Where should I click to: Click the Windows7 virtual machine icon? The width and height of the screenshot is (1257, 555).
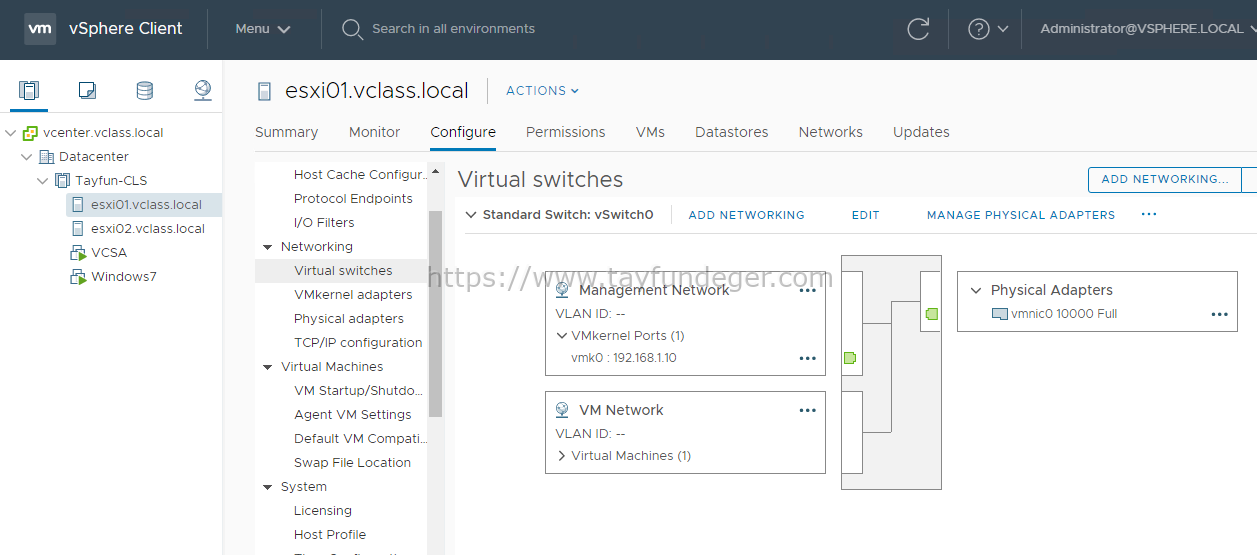(x=78, y=277)
